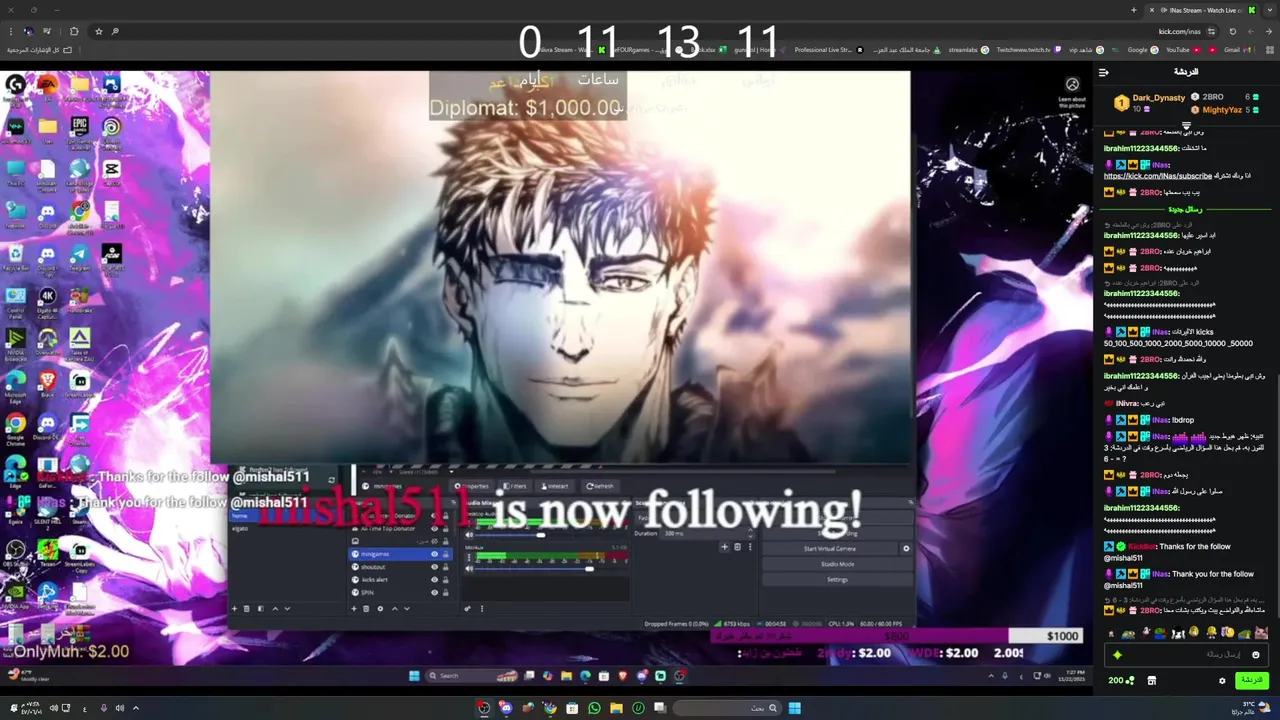This screenshot has width=1280, height=720.
Task: Click the green sparkle icon in chat input
Action: tap(1117, 655)
